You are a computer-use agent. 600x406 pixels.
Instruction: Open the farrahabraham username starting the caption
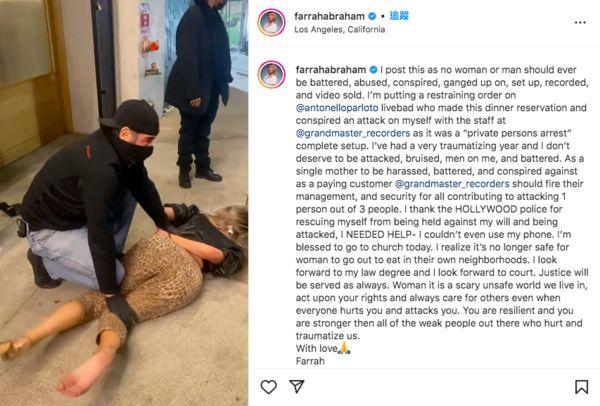click(x=331, y=70)
